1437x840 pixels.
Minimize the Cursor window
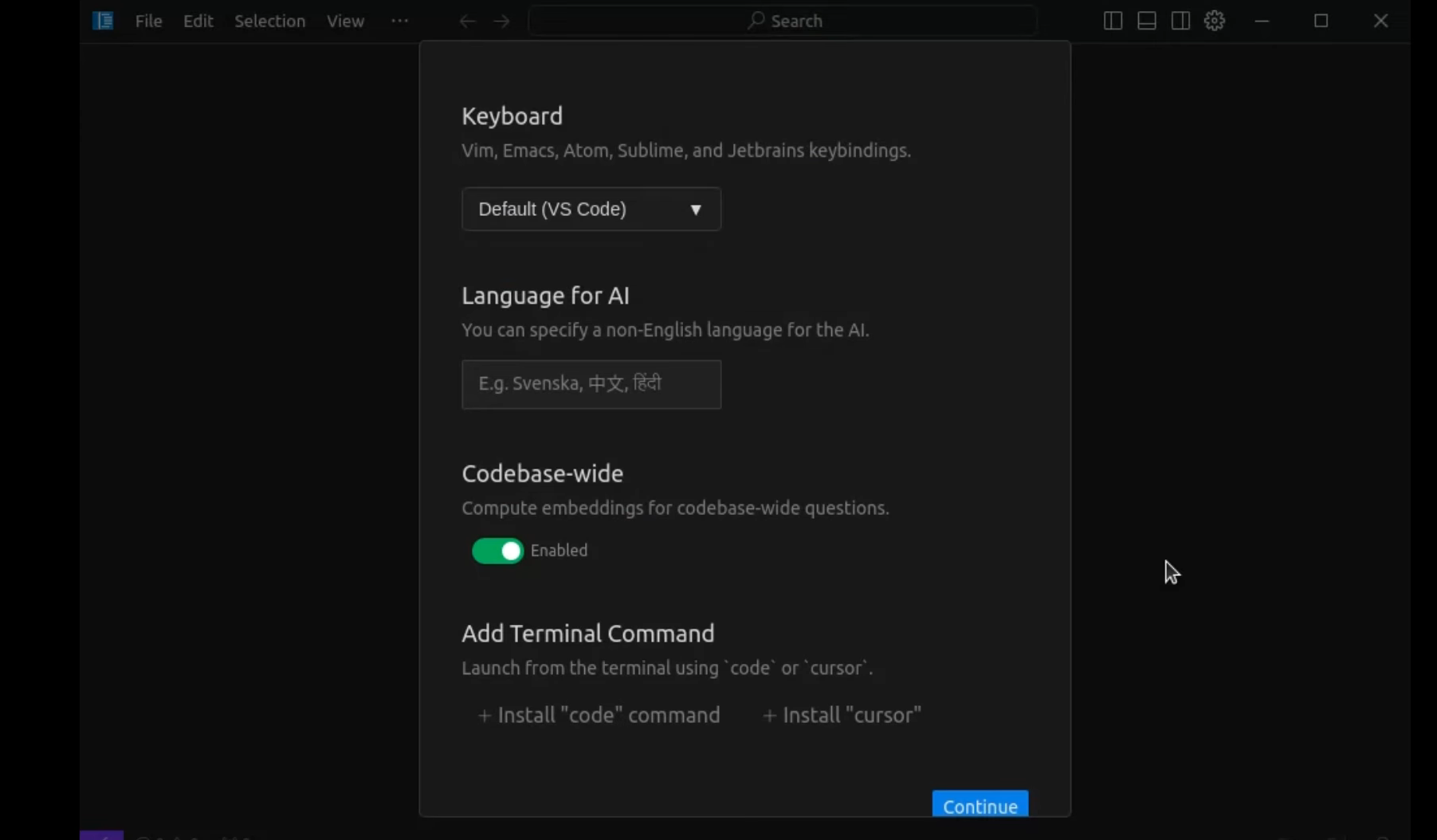click(1262, 21)
